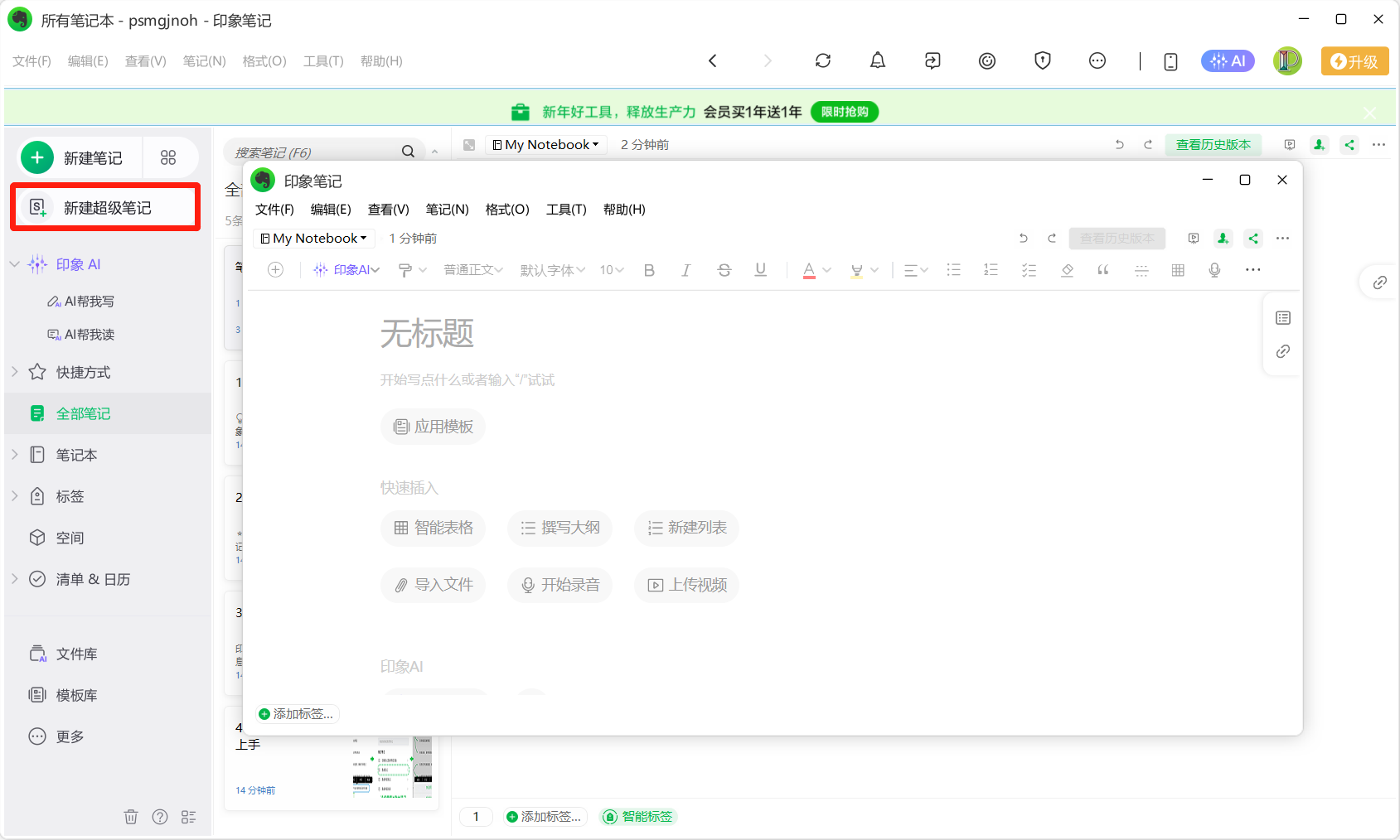
Task: Click the 智能表格 quick insert button
Action: click(433, 528)
